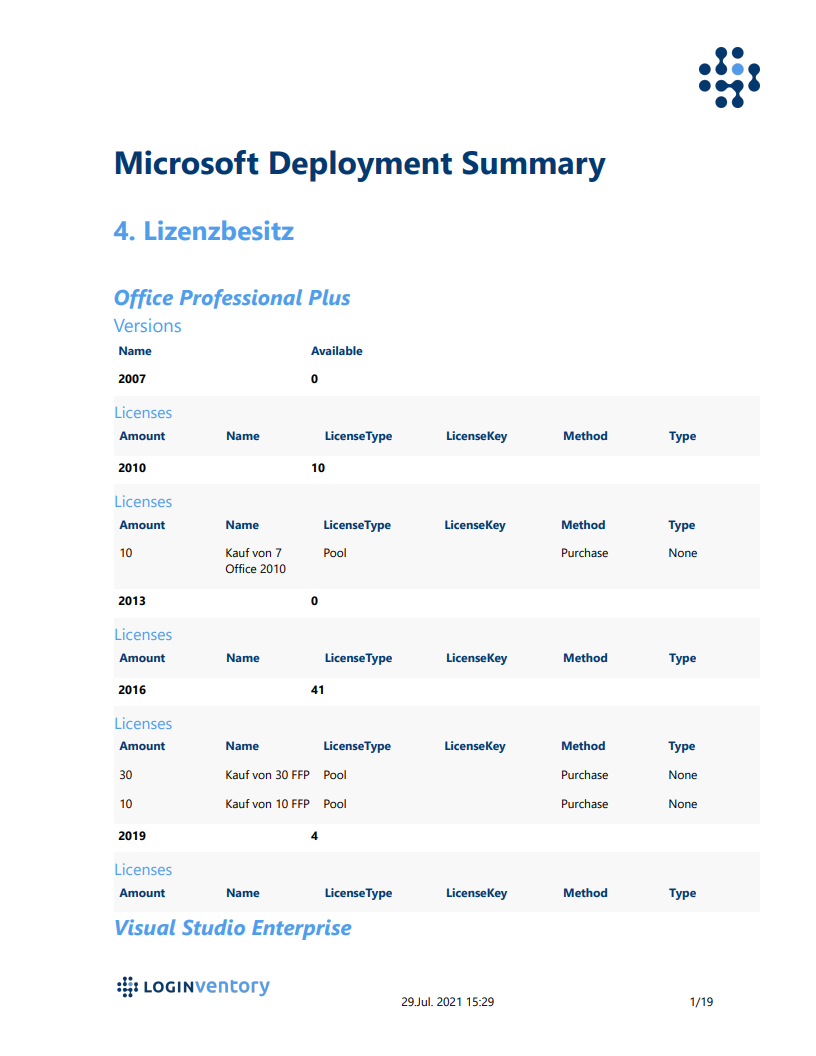816x1056 pixels.
Task: Click the Available column header
Action: 336,351
